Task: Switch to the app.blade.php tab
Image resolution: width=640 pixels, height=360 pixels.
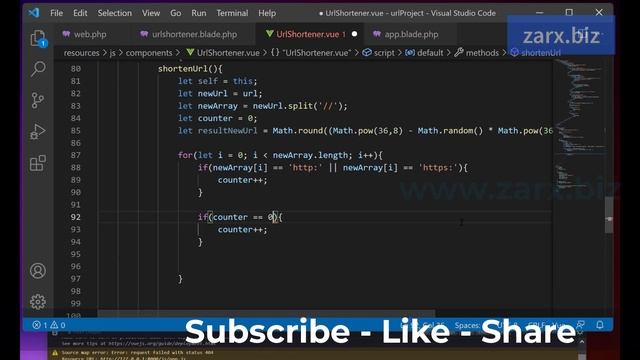Action: [411, 34]
